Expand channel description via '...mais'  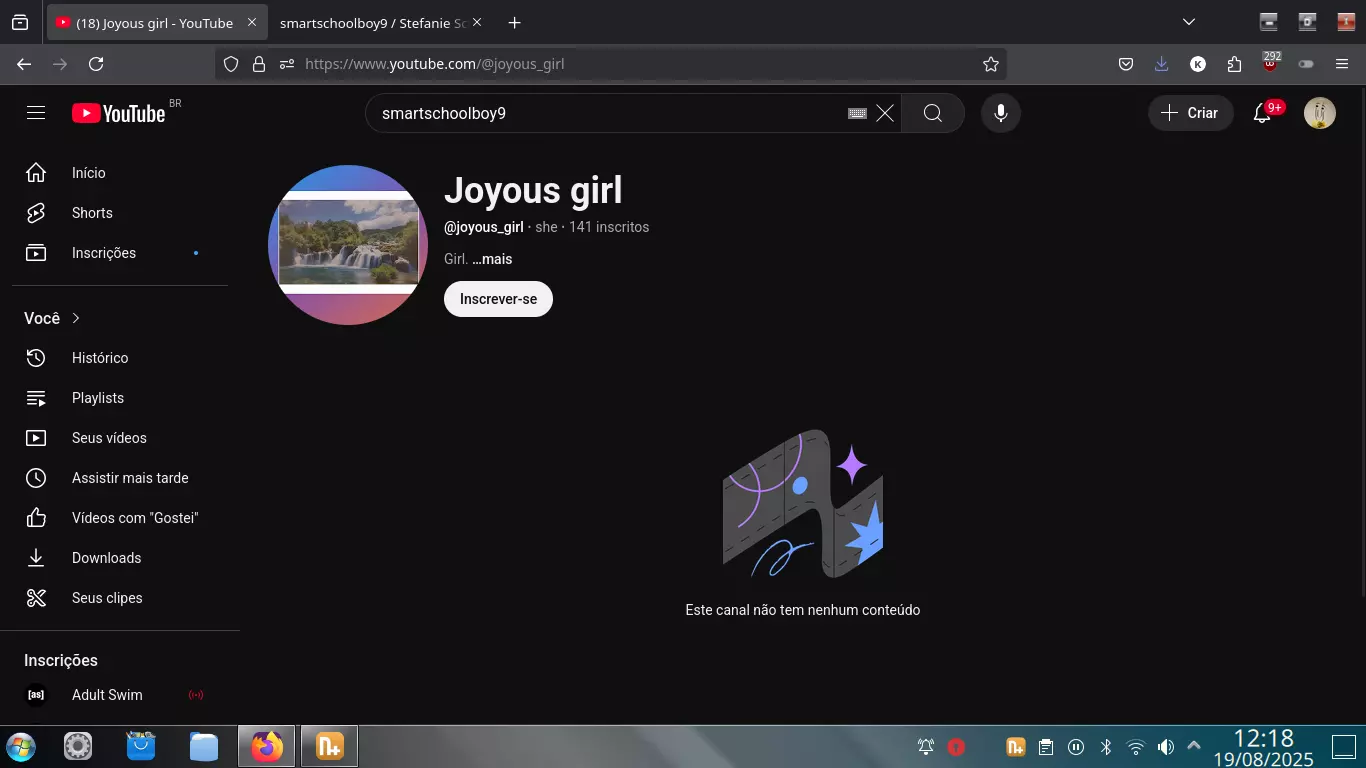(492, 259)
